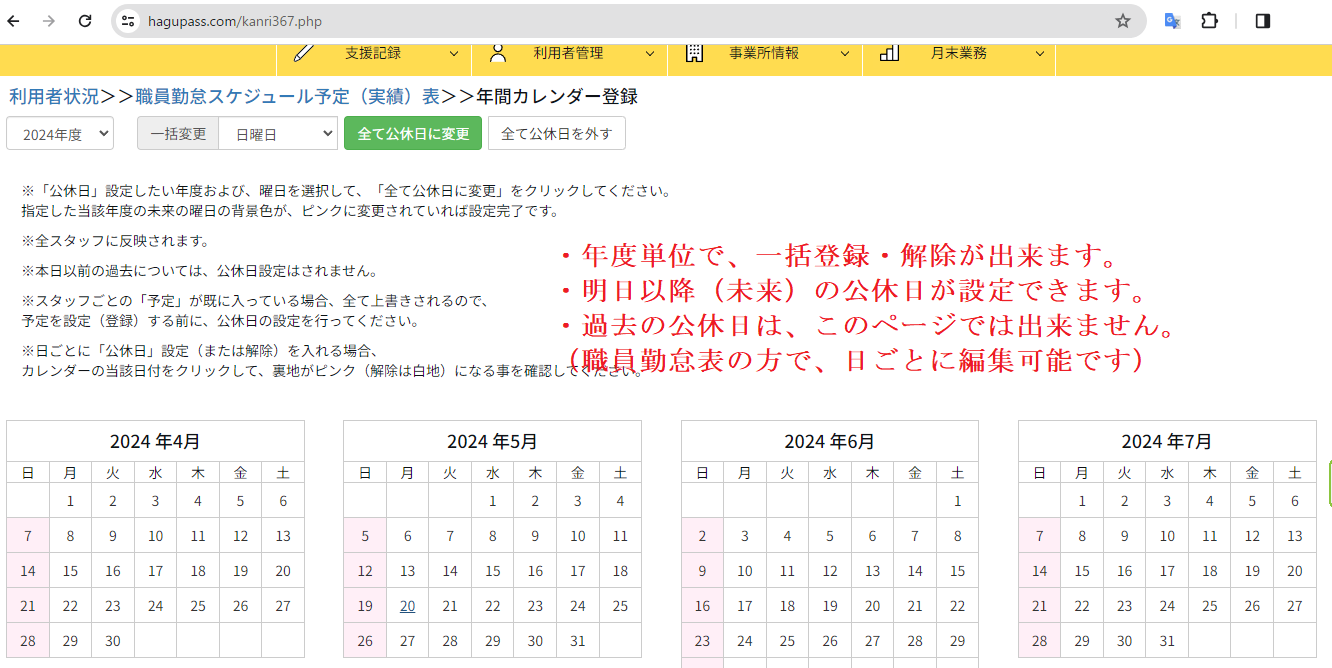Toggle holiday on May 20, 2024

click(407, 606)
